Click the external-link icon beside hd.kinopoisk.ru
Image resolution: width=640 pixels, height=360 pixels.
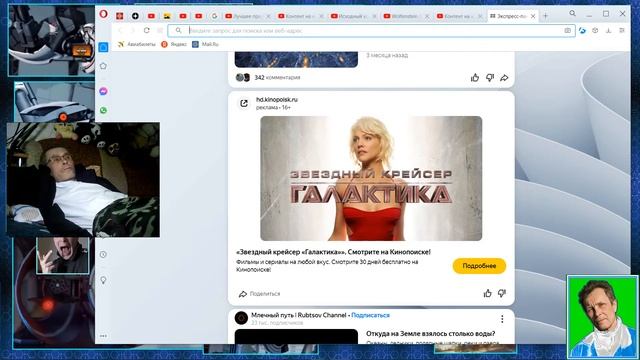tap(244, 103)
